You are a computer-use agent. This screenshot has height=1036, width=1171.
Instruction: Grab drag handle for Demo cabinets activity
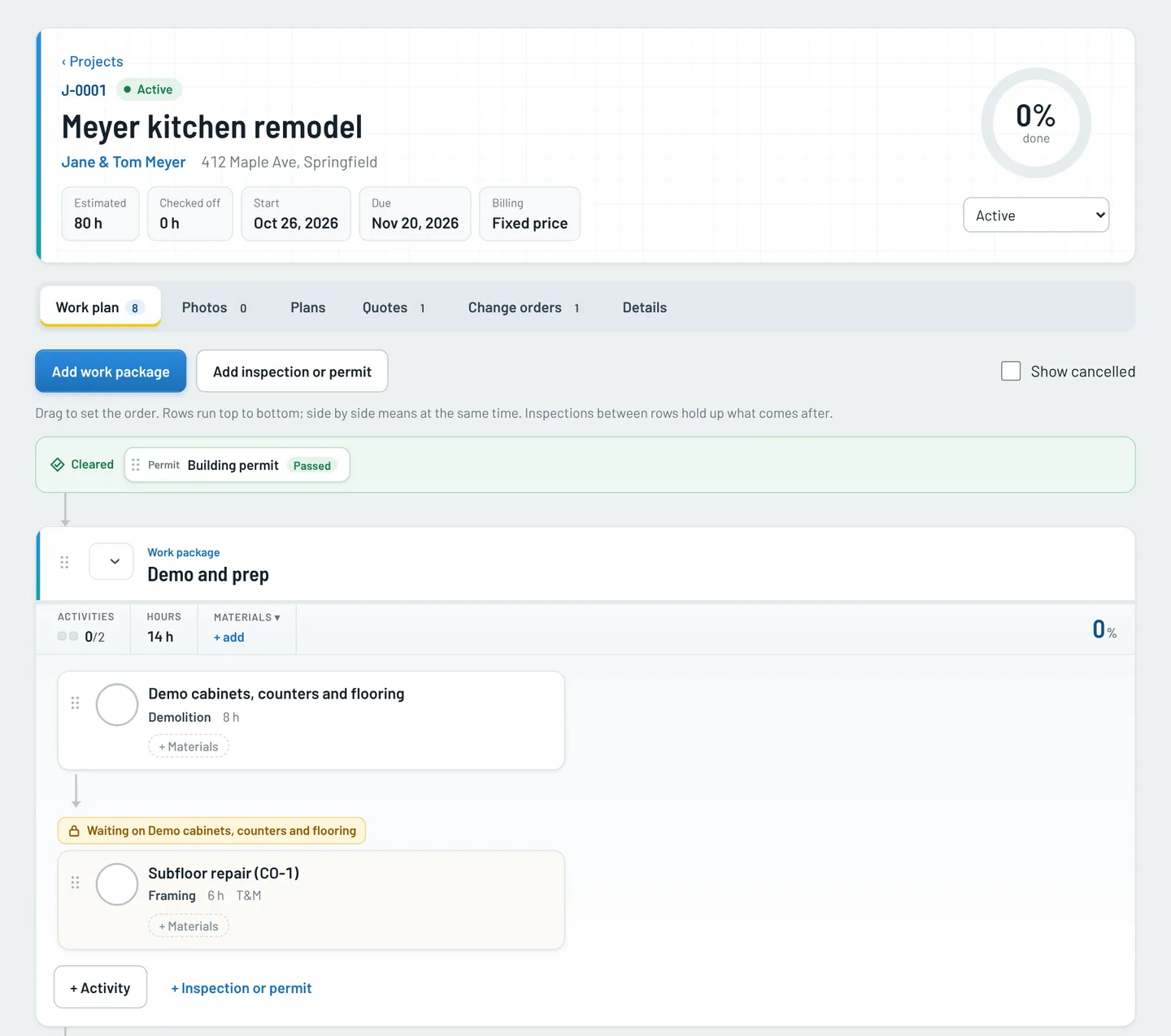pos(76,703)
